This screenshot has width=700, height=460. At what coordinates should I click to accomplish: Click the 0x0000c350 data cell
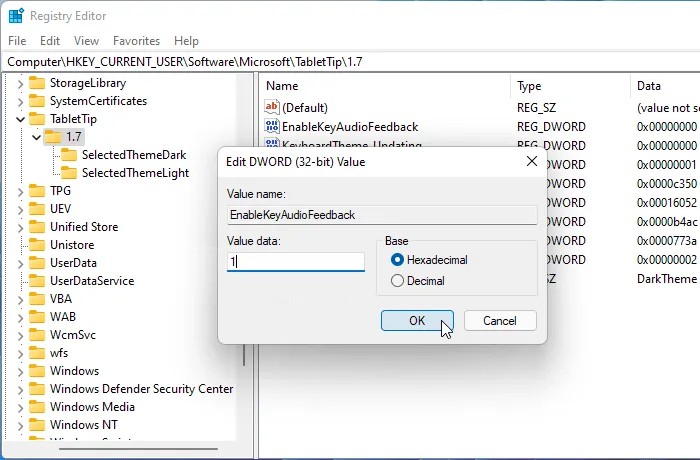(x=667, y=184)
